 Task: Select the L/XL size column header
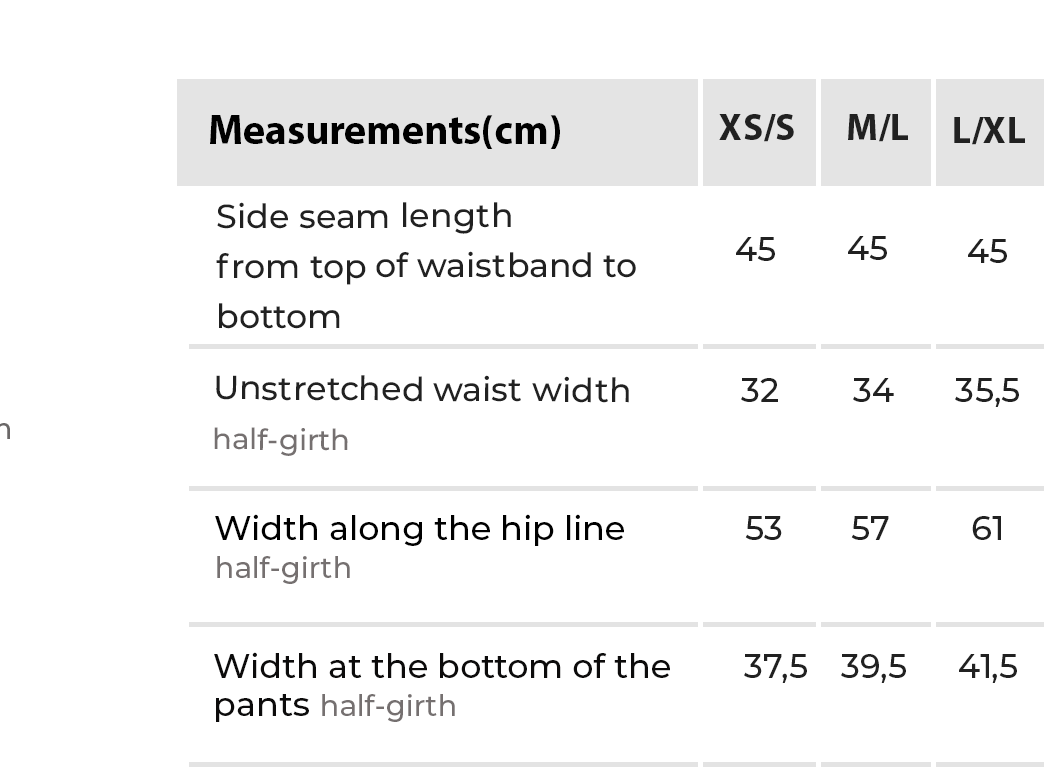[x=988, y=131]
